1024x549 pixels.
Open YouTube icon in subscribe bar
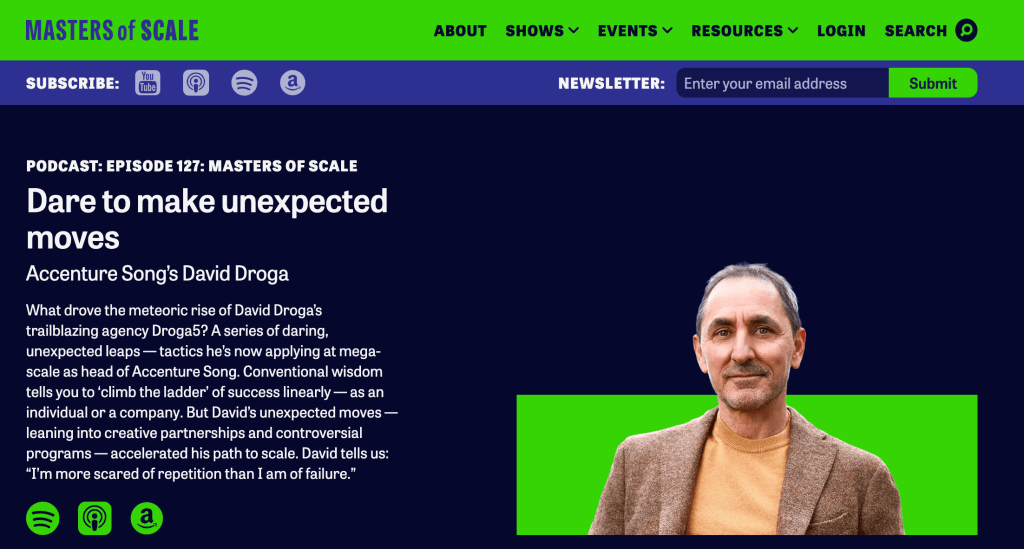click(x=148, y=83)
